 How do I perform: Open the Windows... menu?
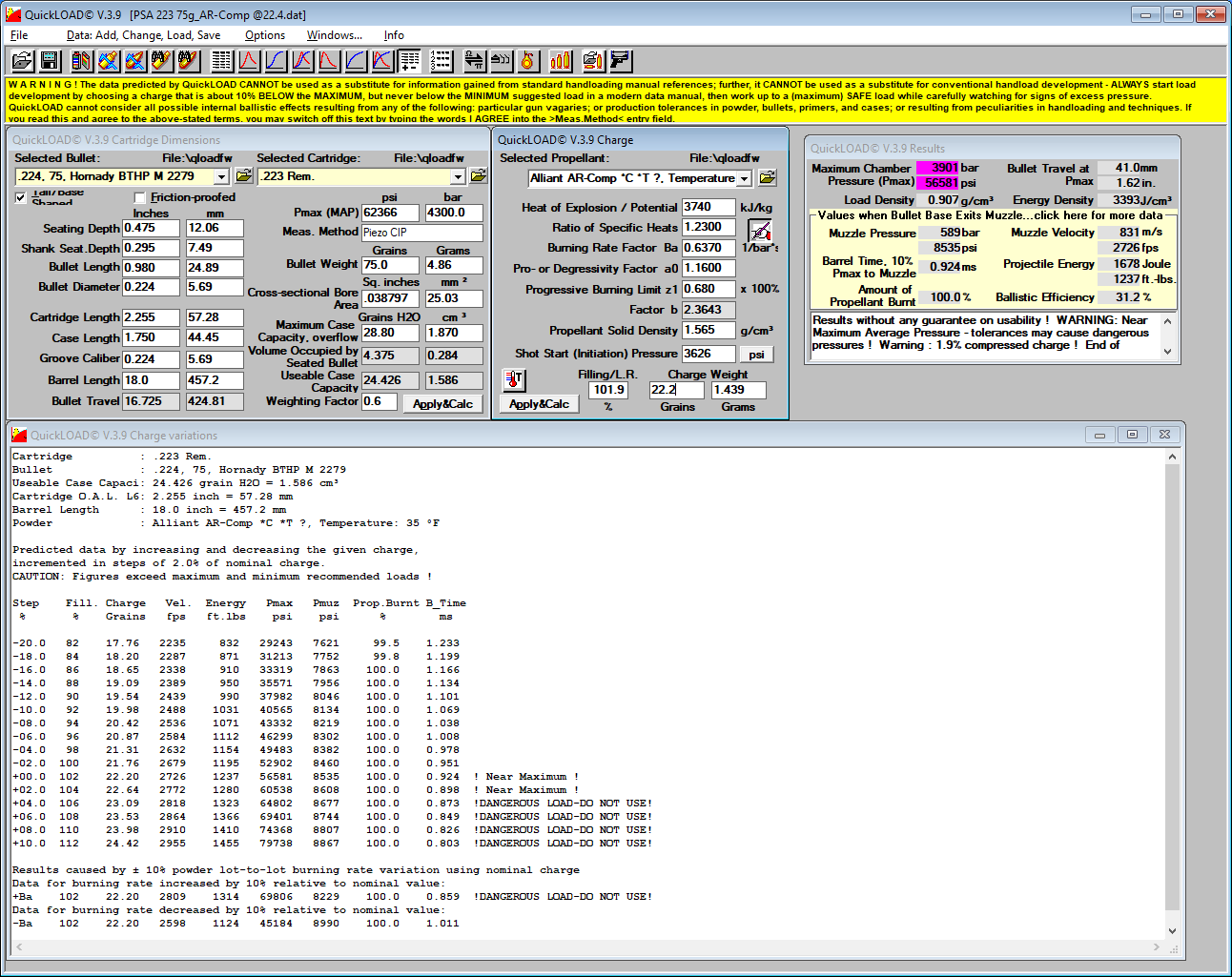point(334,35)
